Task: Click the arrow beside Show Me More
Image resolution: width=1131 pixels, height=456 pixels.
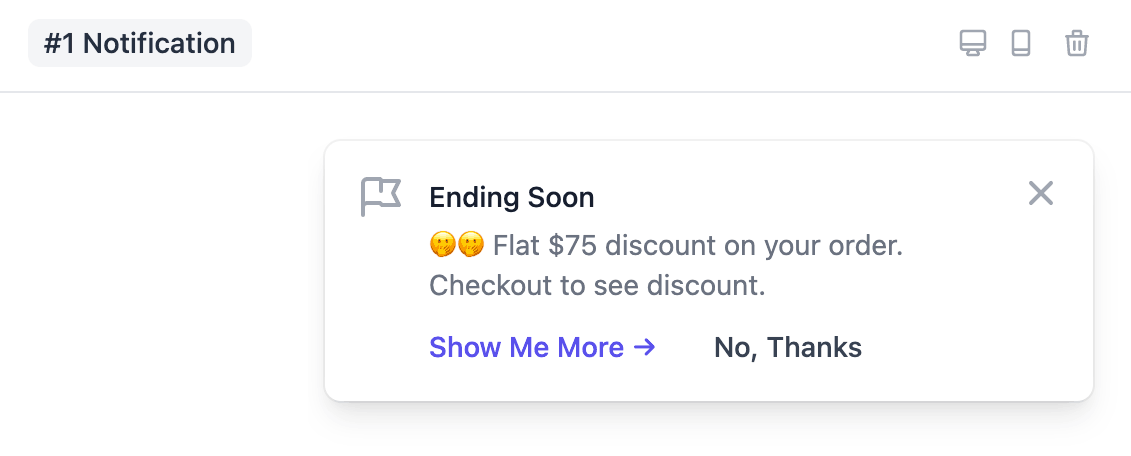Action: point(644,348)
